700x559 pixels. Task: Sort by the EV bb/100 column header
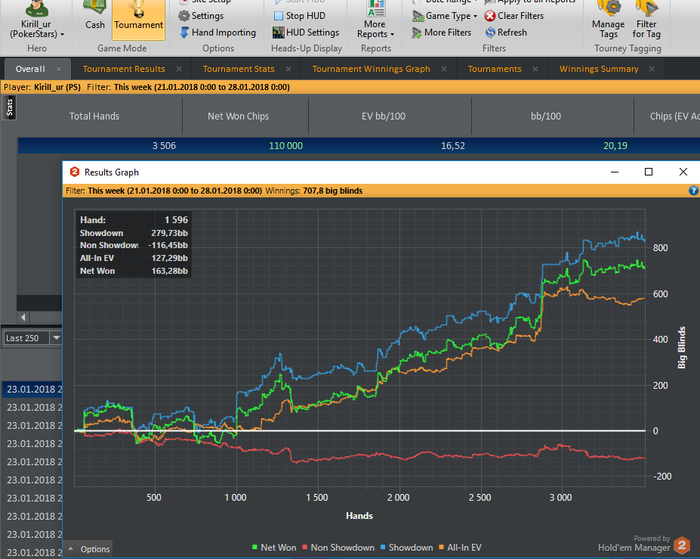pos(383,116)
